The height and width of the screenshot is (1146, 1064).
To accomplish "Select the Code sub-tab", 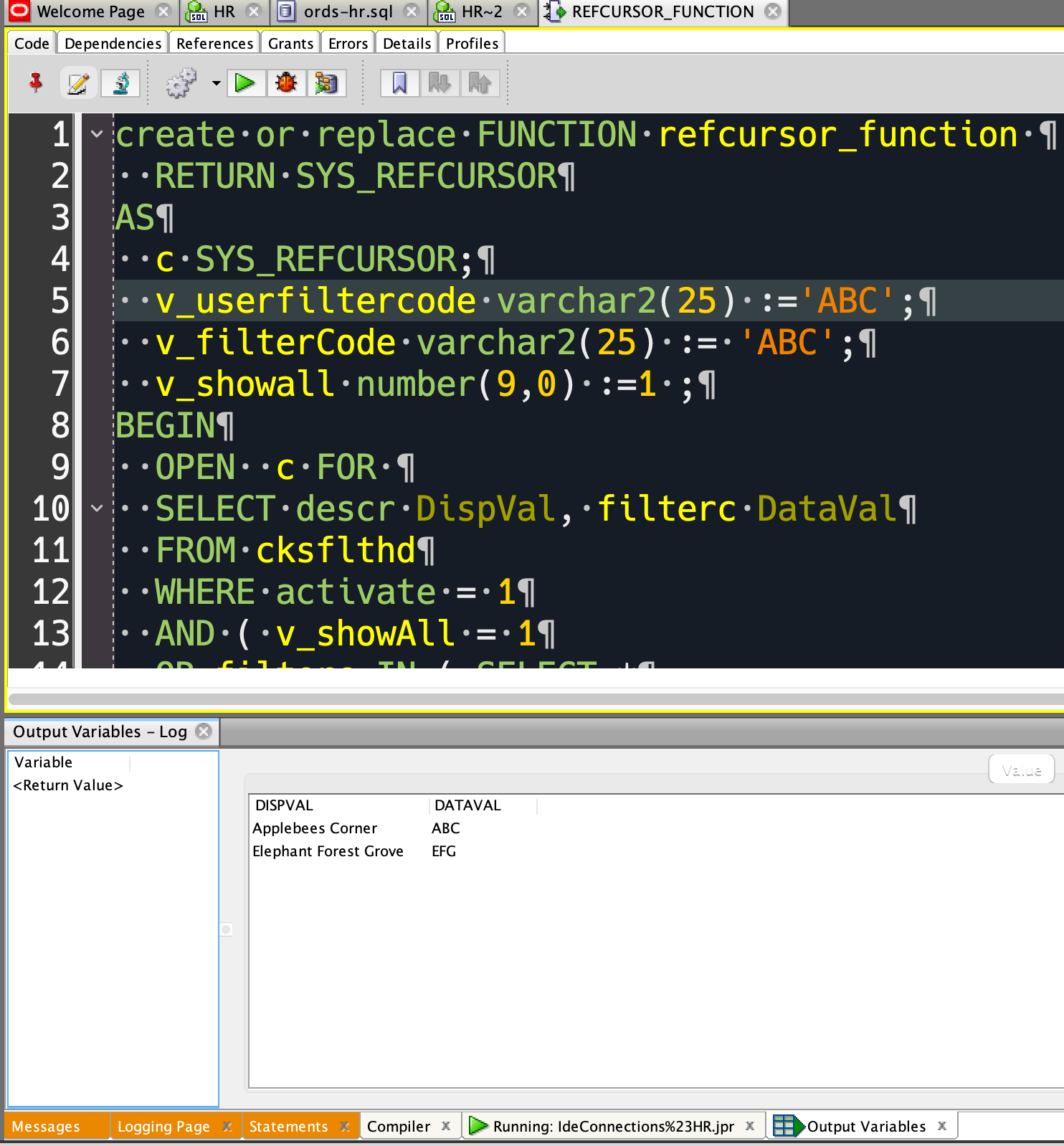I will pos(32,43).
